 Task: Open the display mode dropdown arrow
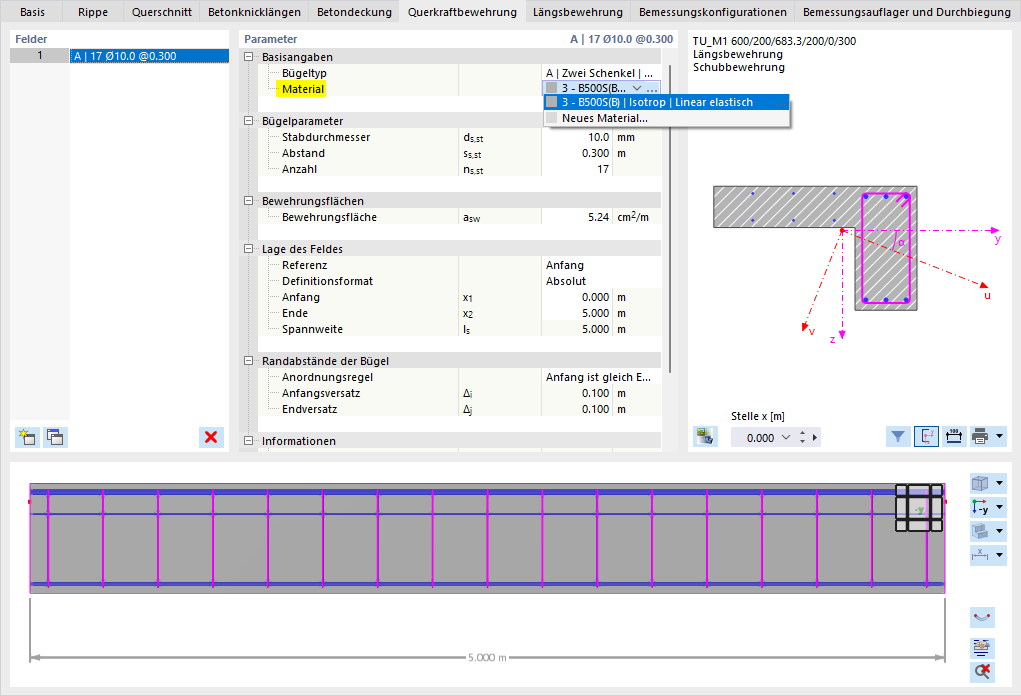coord(1000,531)
